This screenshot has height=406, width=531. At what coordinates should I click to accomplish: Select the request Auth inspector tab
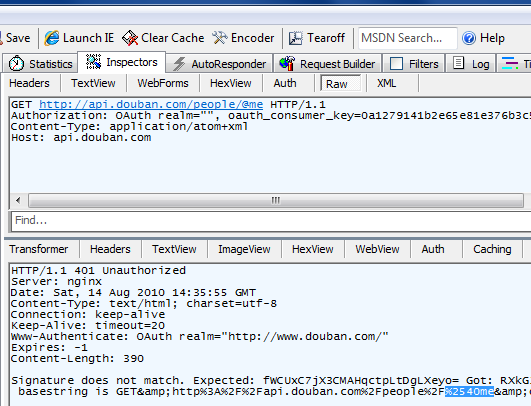click(285, 83)
